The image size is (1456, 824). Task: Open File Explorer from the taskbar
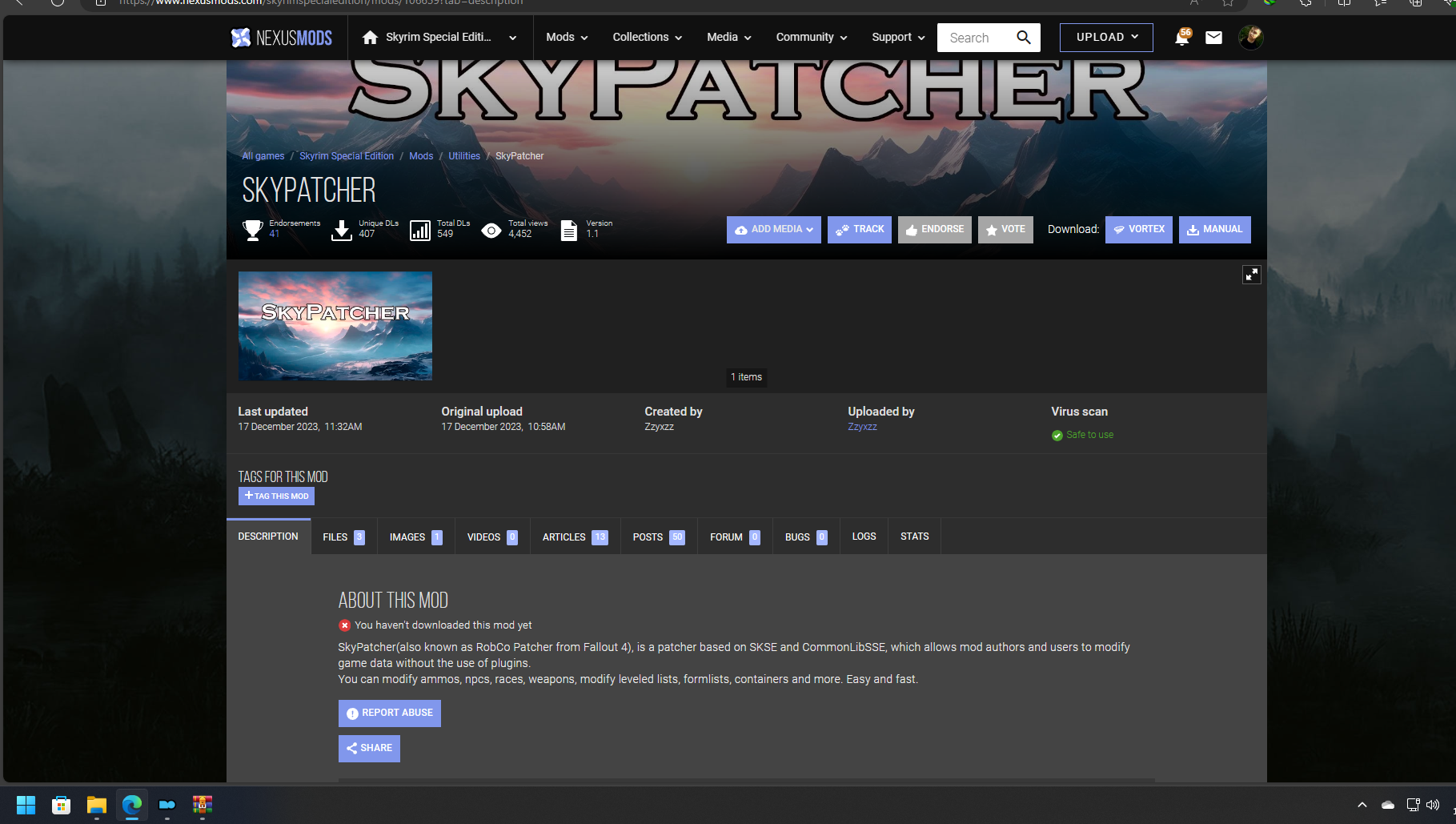[96, 805]
